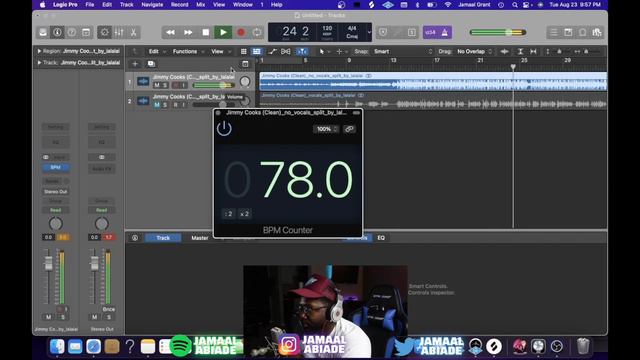
Task: Open the Library panel icon
Action: coord(43,32)
